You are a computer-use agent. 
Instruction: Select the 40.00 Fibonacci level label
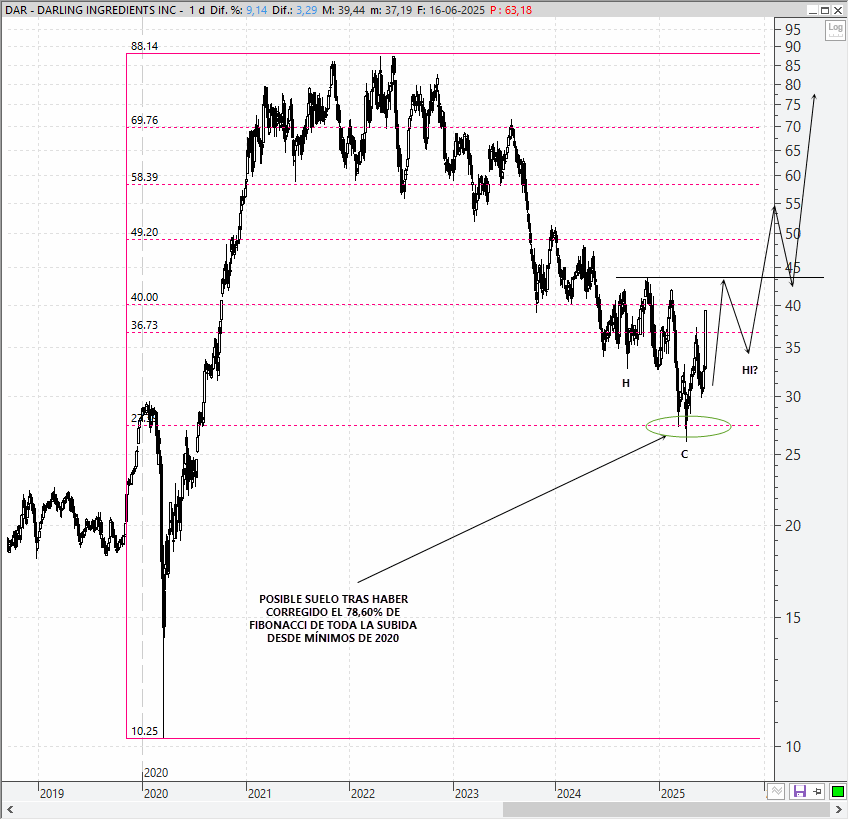pos(145,297)
